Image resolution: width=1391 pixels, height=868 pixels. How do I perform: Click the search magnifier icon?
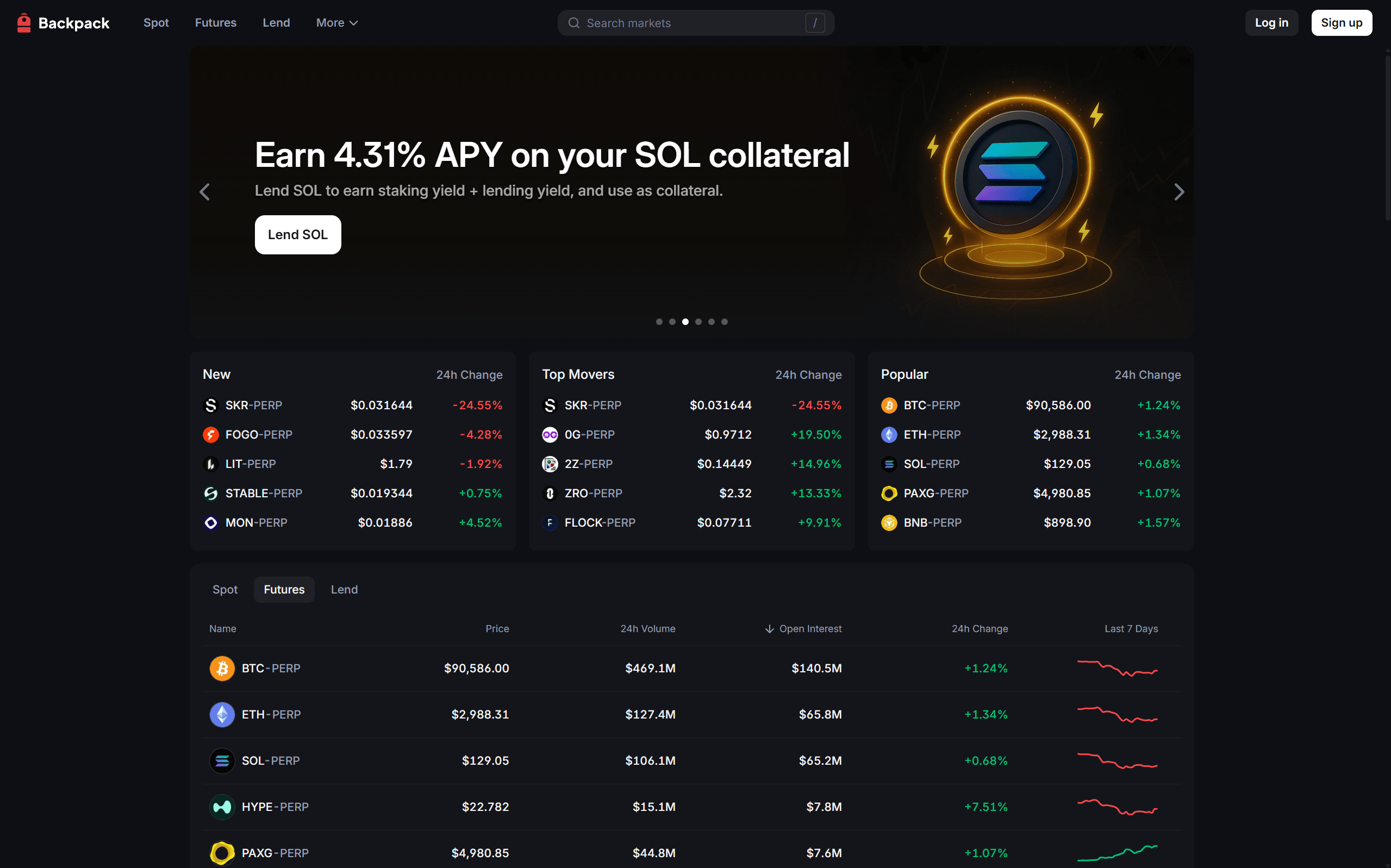573,23
